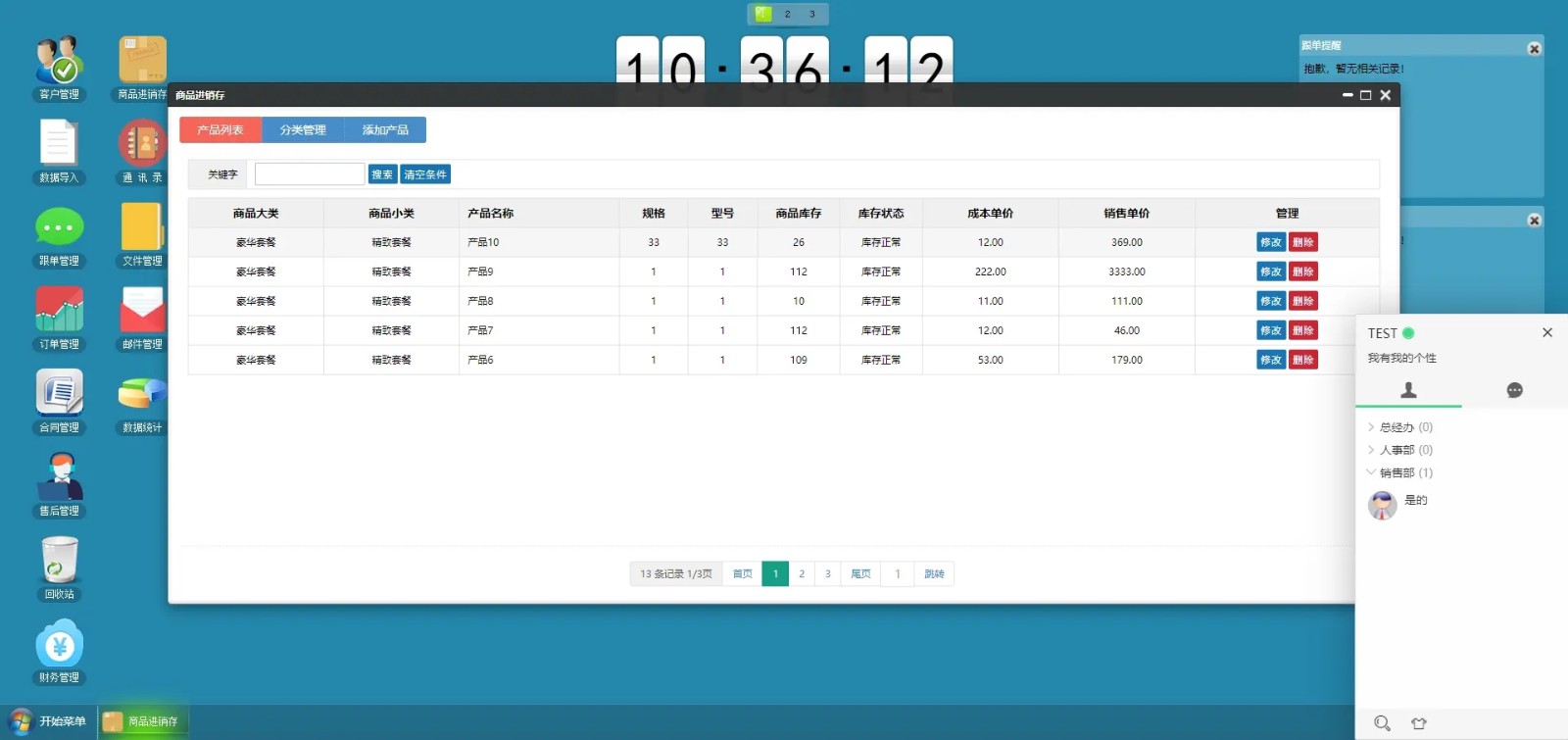
Task: Open the 合同管理 desktop icon
Action: coord(59,395)
